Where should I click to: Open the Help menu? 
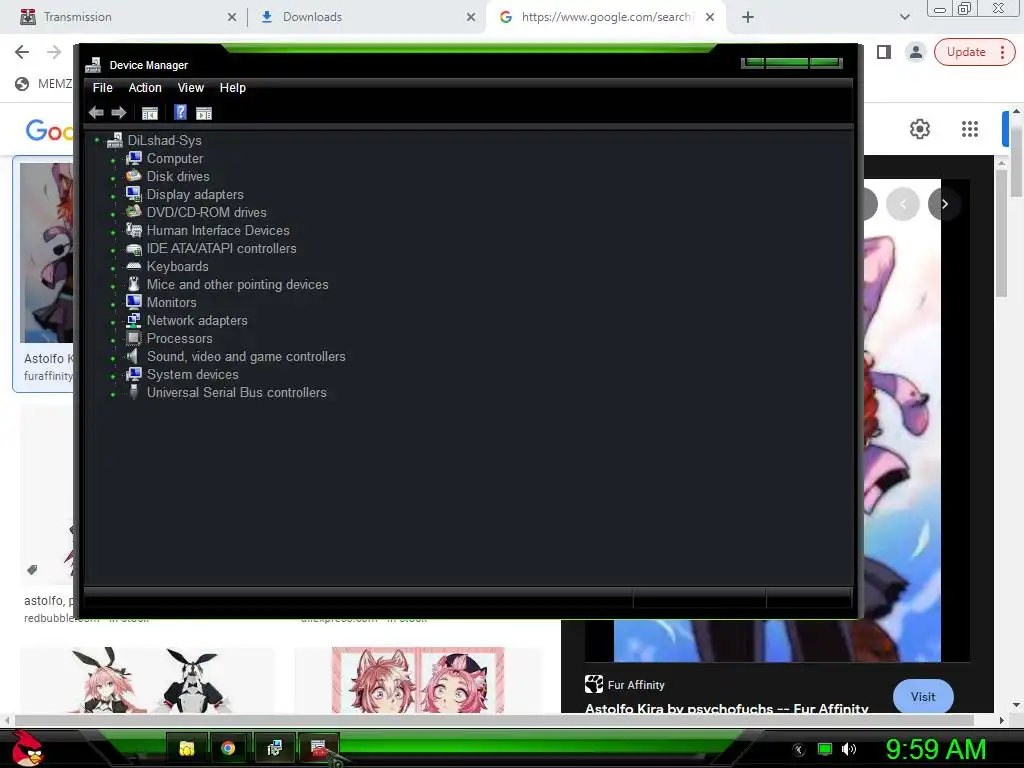click(232, 88)
